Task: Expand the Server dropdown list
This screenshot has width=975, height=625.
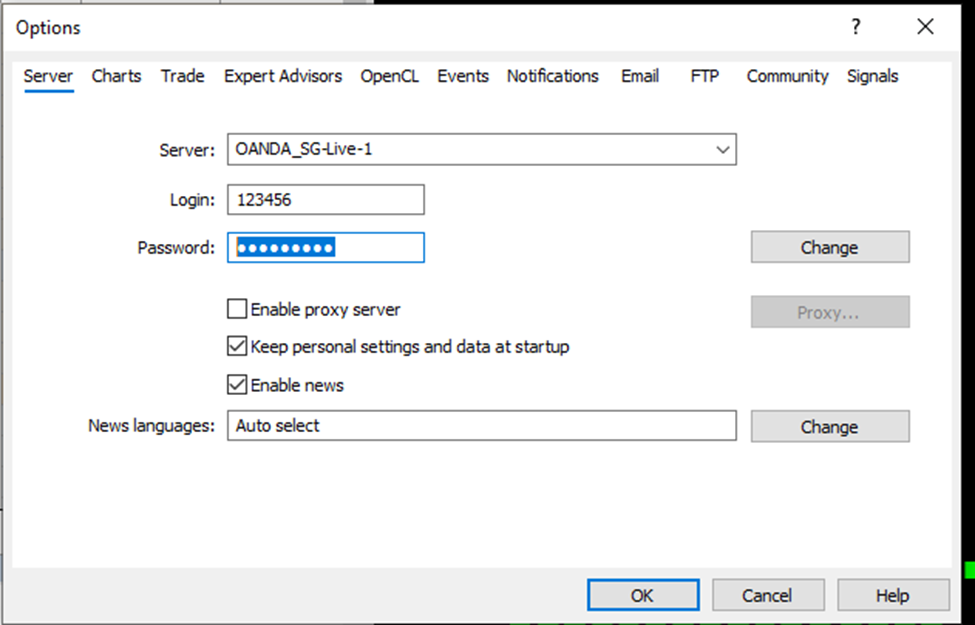Action: 722,150
